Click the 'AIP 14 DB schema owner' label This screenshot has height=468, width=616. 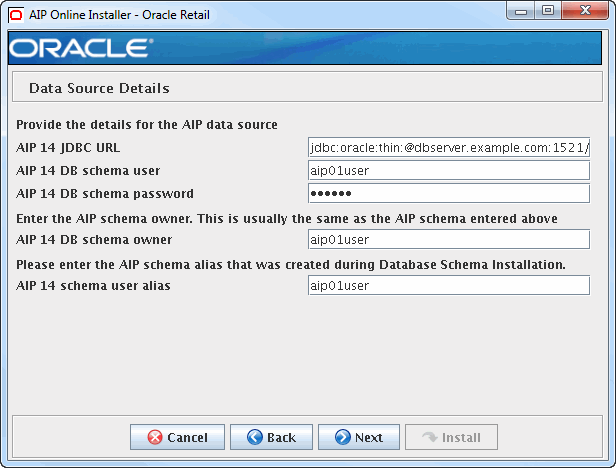pyautogui.click(x=94, y=239)
